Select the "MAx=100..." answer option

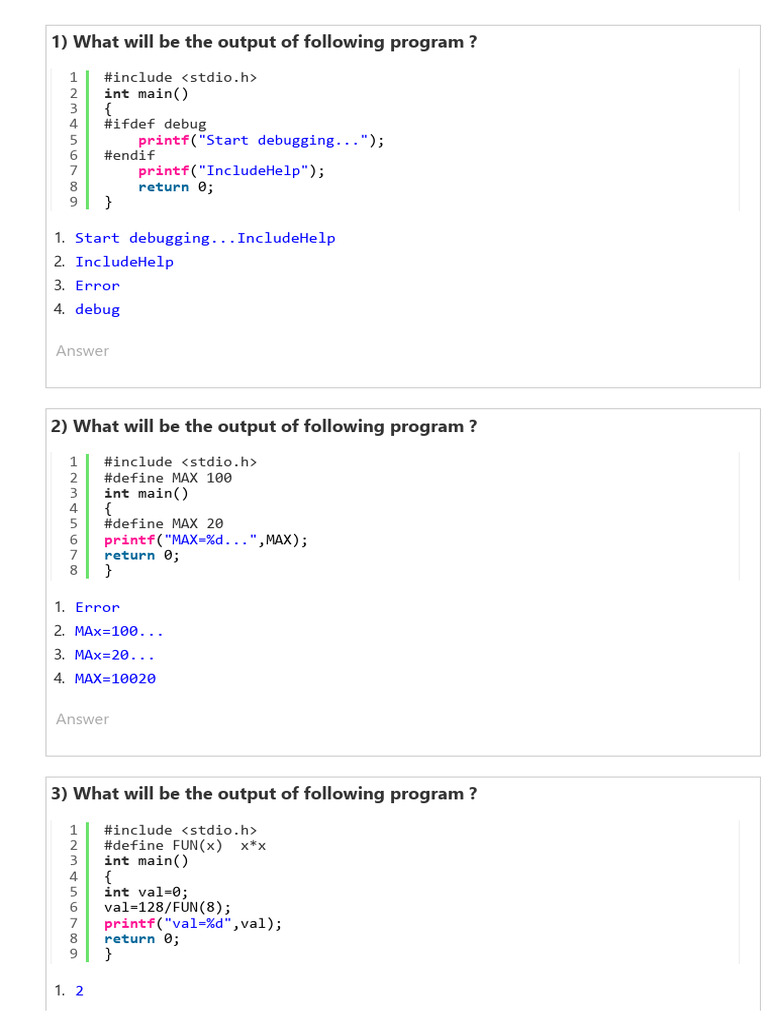(x=119, y=631)
